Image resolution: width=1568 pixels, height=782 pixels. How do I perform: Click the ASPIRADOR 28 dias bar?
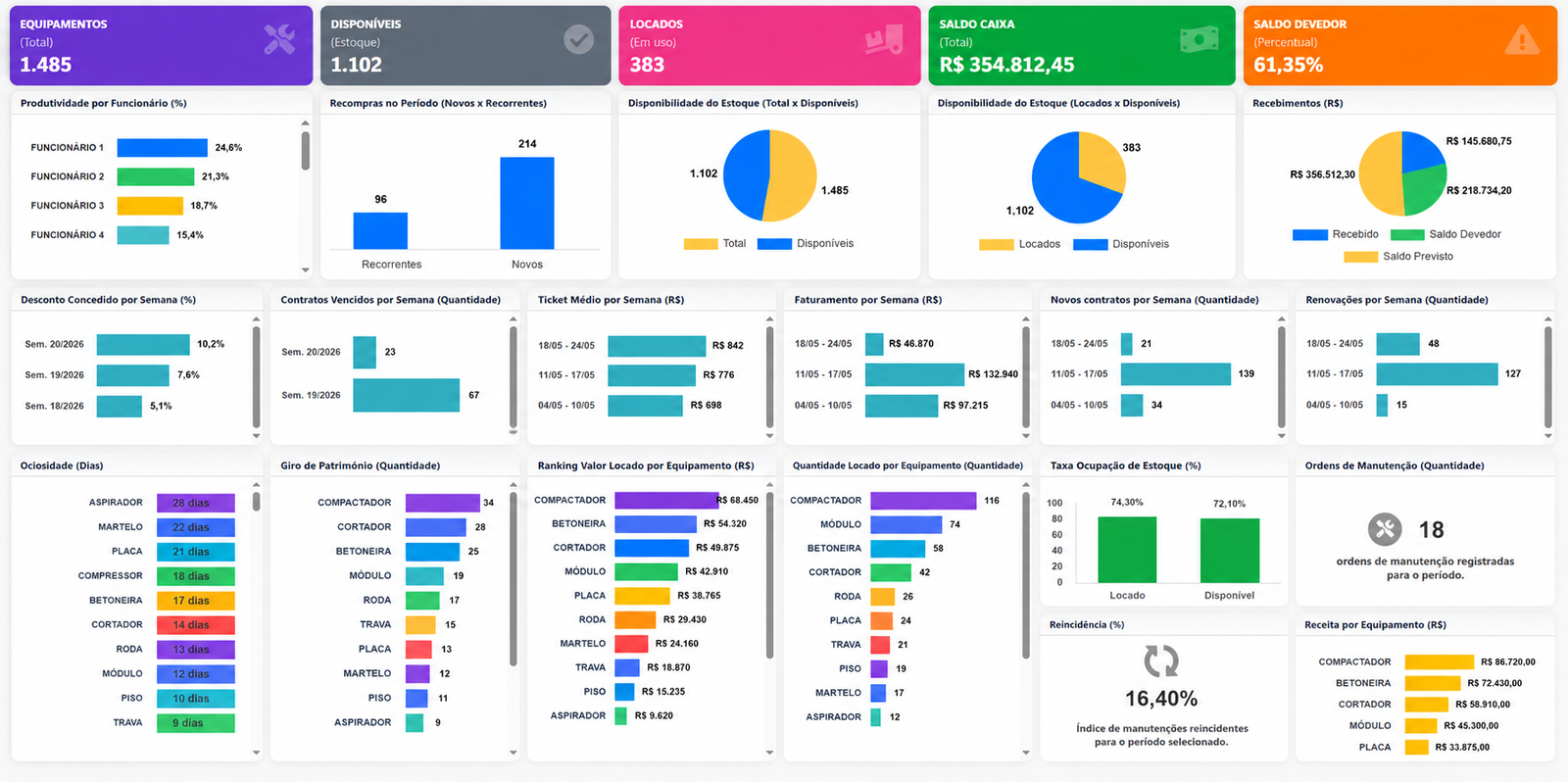tap(196, 503)
